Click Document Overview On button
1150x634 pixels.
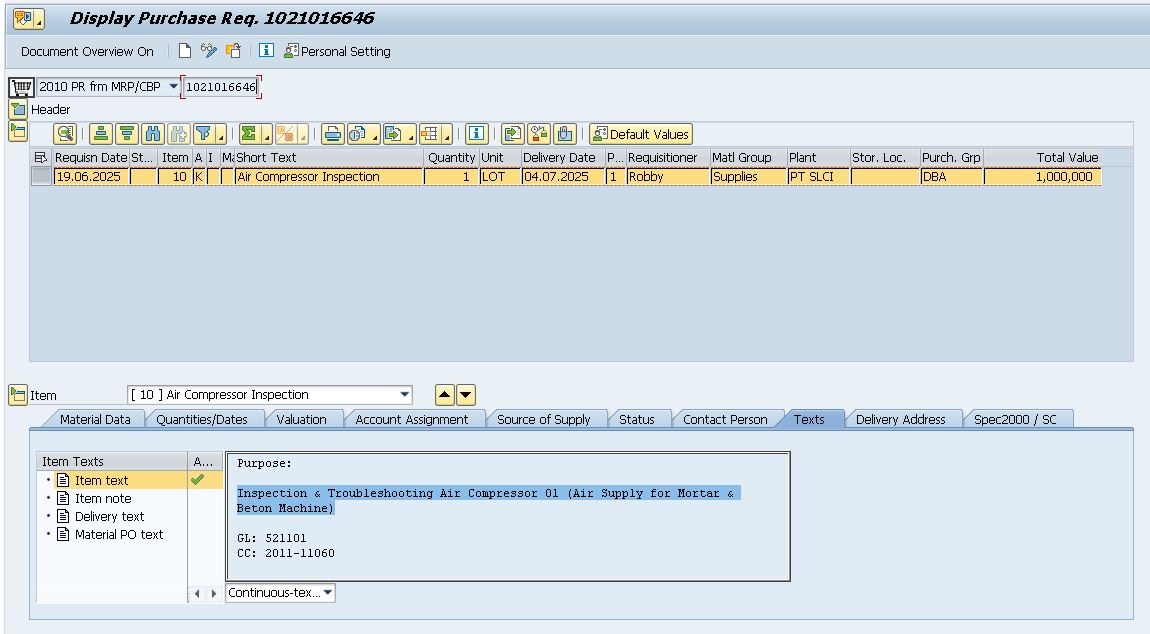(87, 51)
